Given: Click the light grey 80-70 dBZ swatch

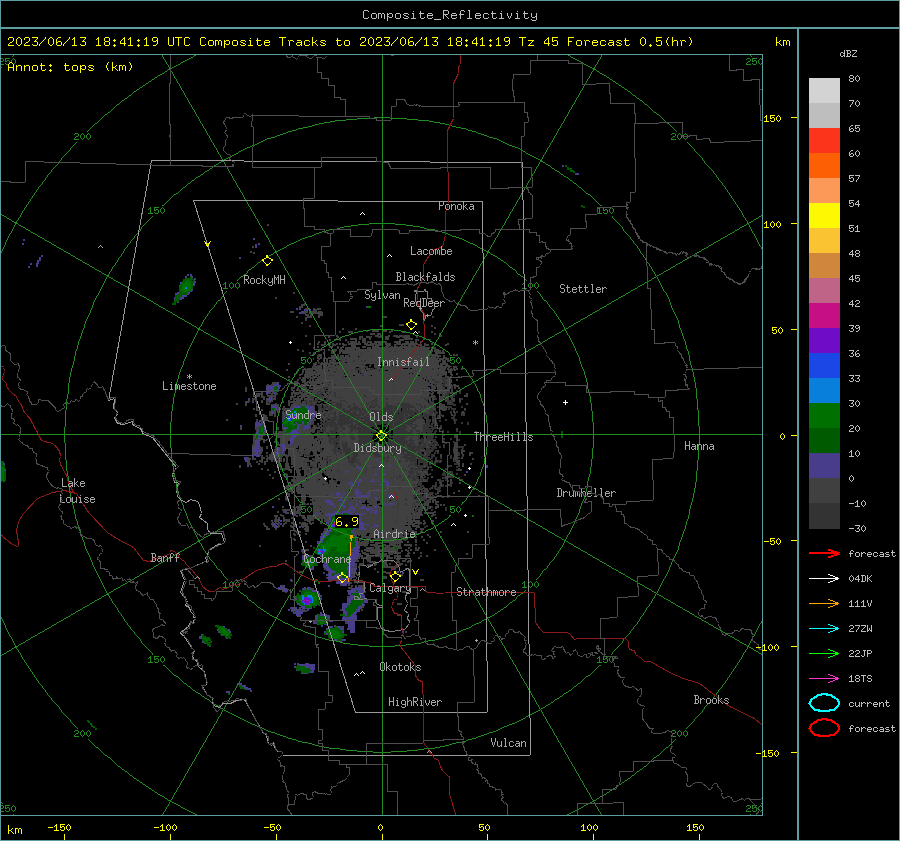Looking at the screenshot, I should pos(824,90).
